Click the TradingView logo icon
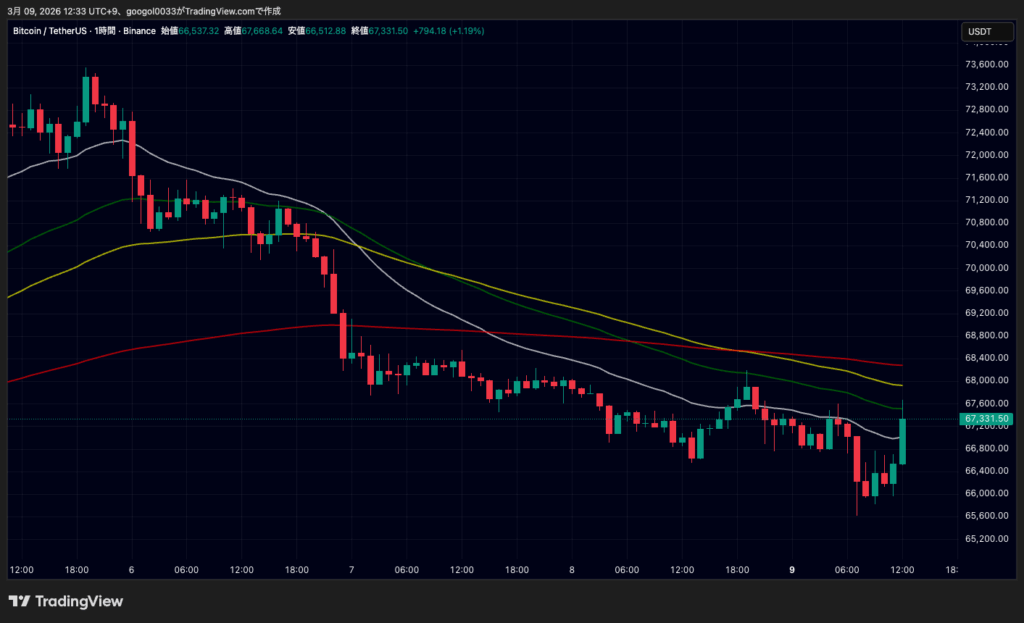The image size is (1024, 623). [19, 601]
